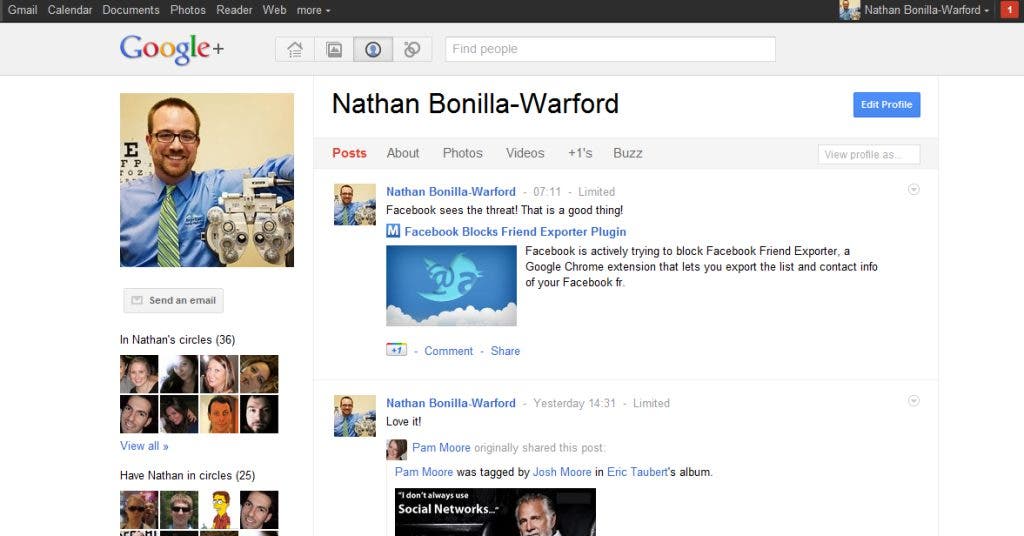Click the account avatar in the top bar
1024x536 pixels.
(x=850, y=10)
